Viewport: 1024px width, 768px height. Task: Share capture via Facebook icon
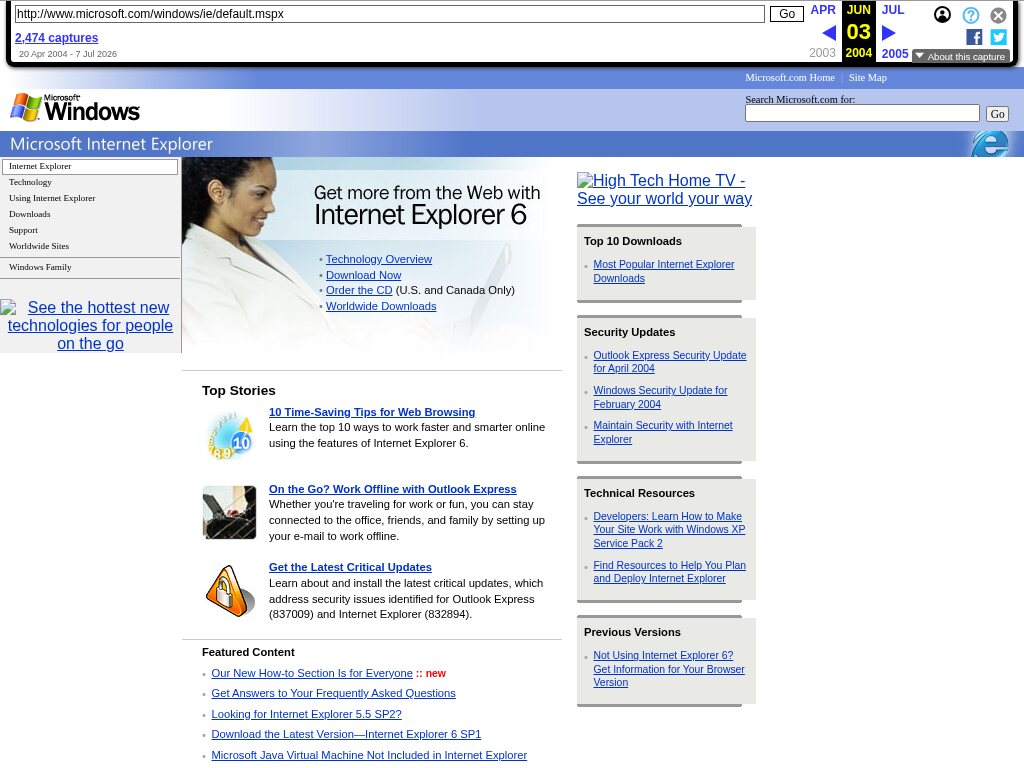click(974, 37)
